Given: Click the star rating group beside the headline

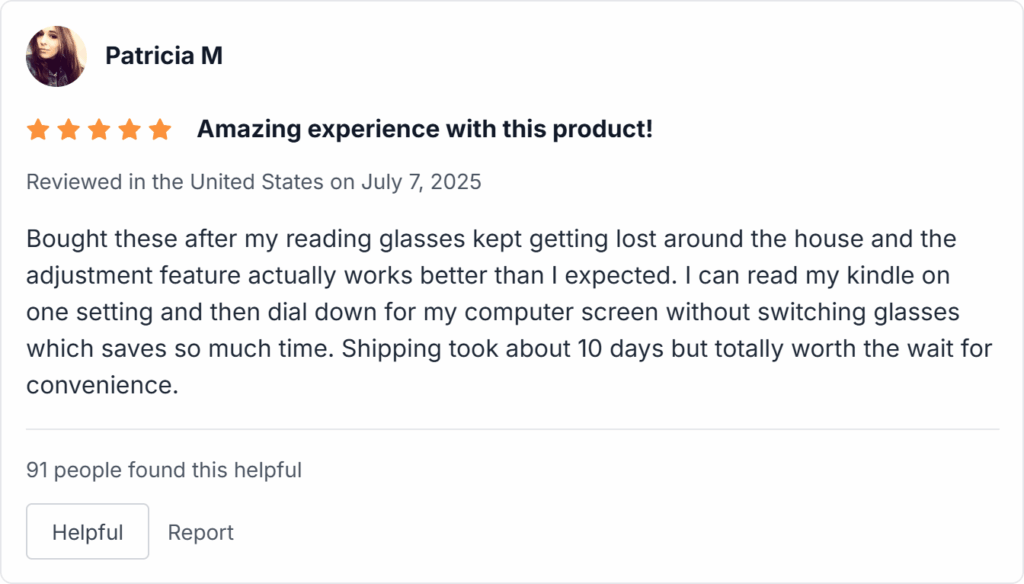Looking at the screenshot, I should click(99, 129).
